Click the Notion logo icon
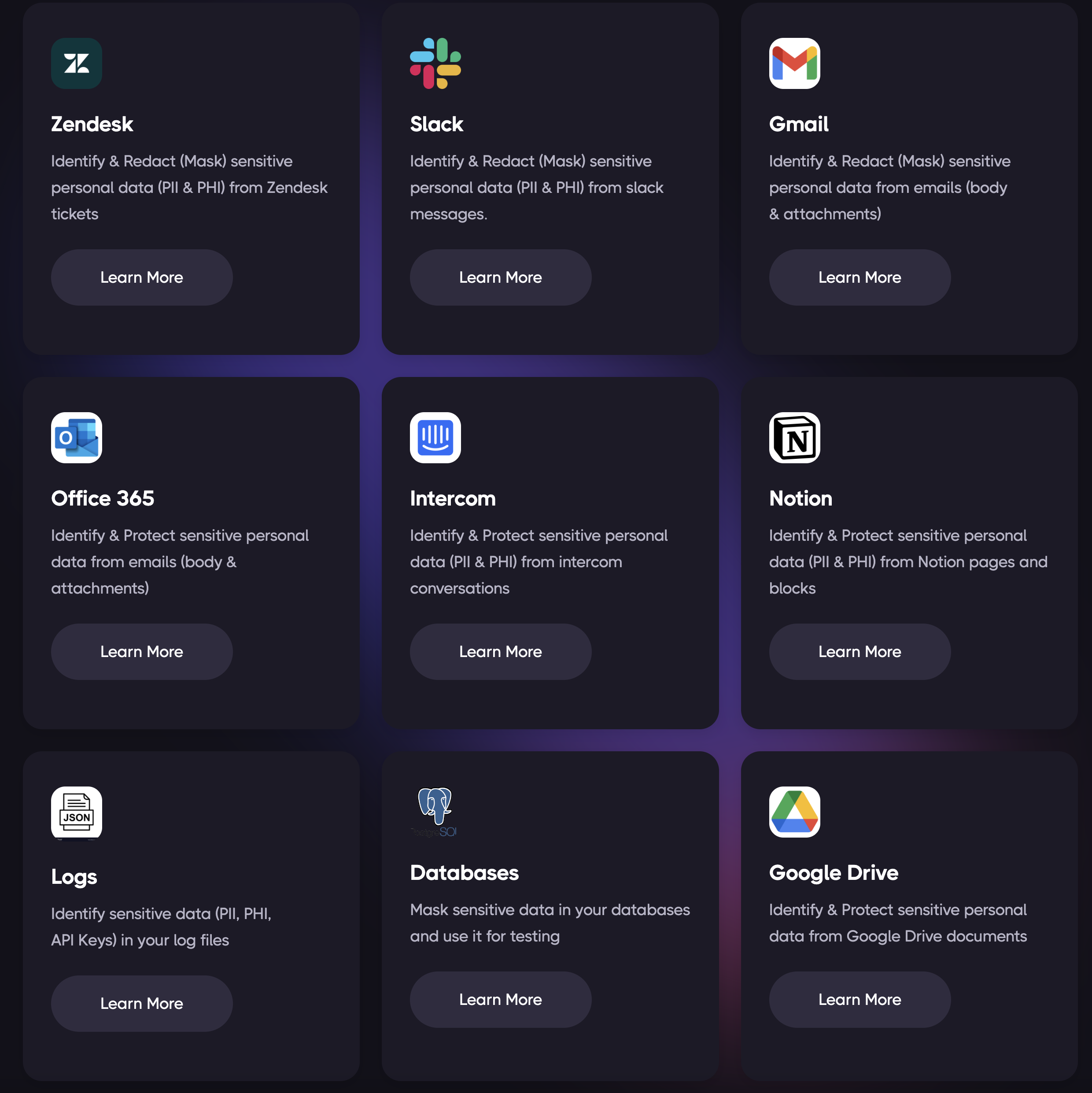1092x1093 pixels. pos(794,437)
